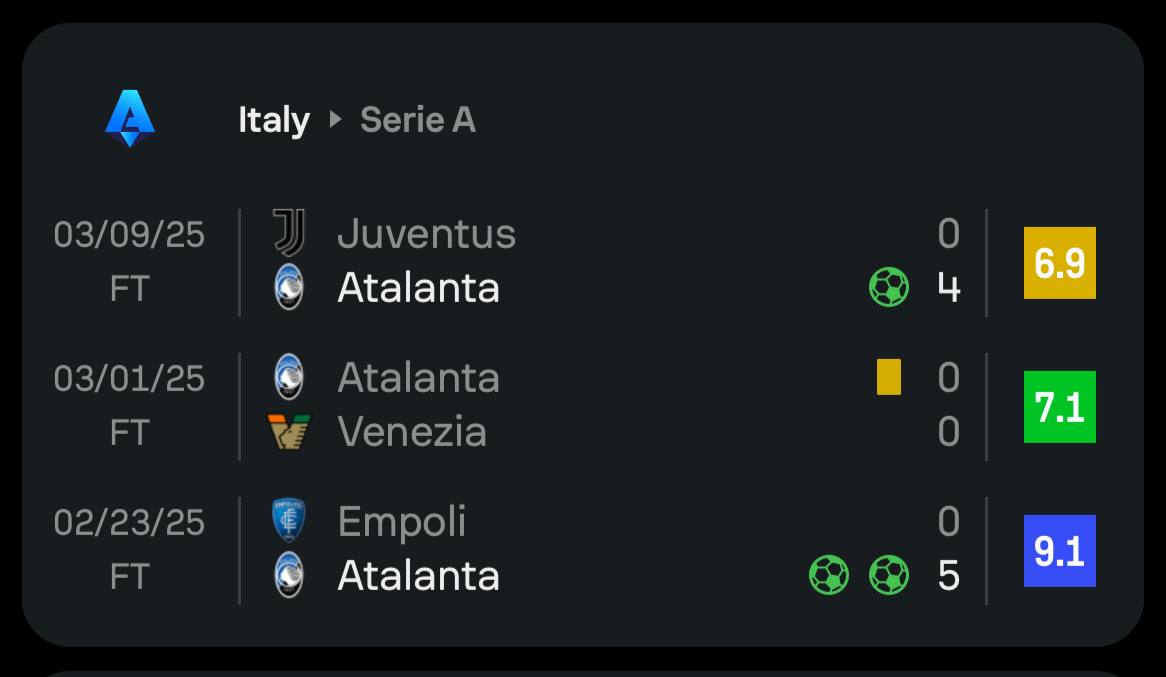
Task: Click the Venezia club crest
Action: [x=289, y=431]
